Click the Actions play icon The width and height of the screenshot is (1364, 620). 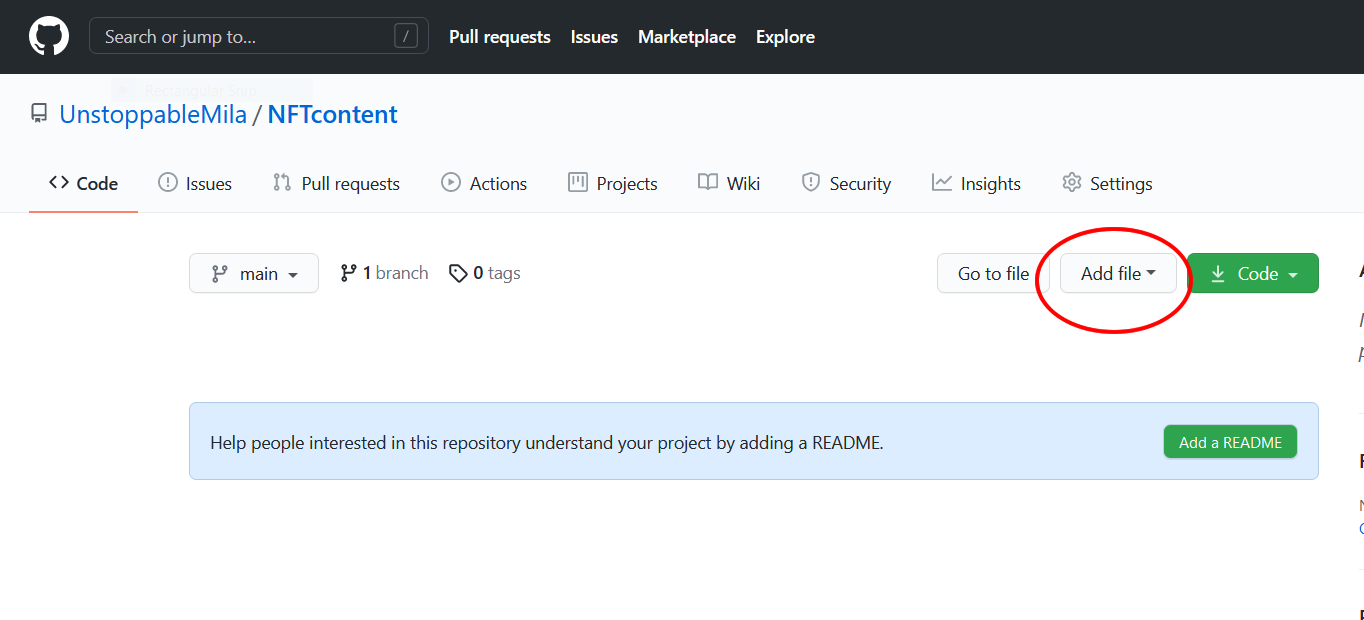coord(451,183)
